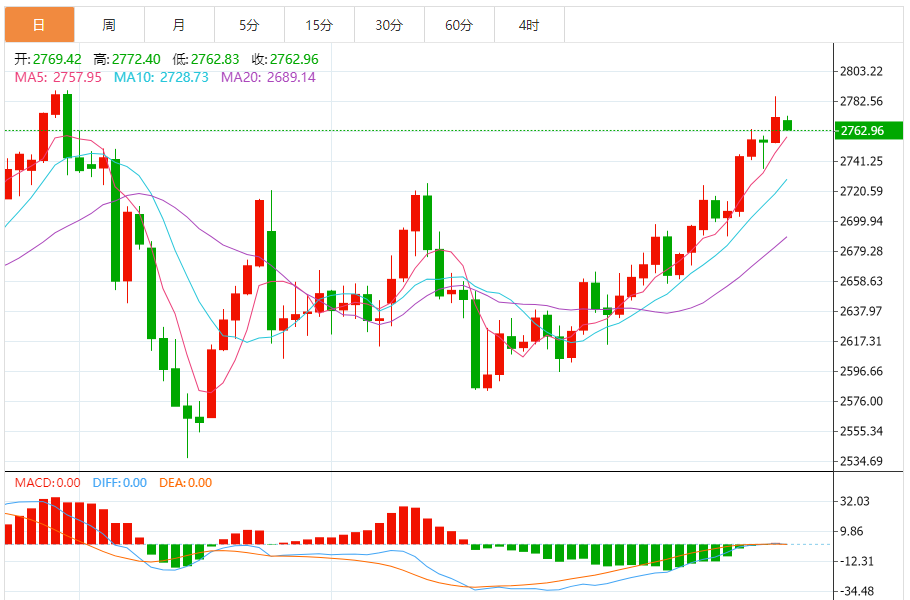
Task: Click the 2782.56 price axis label
Action: tap(861, 102)
